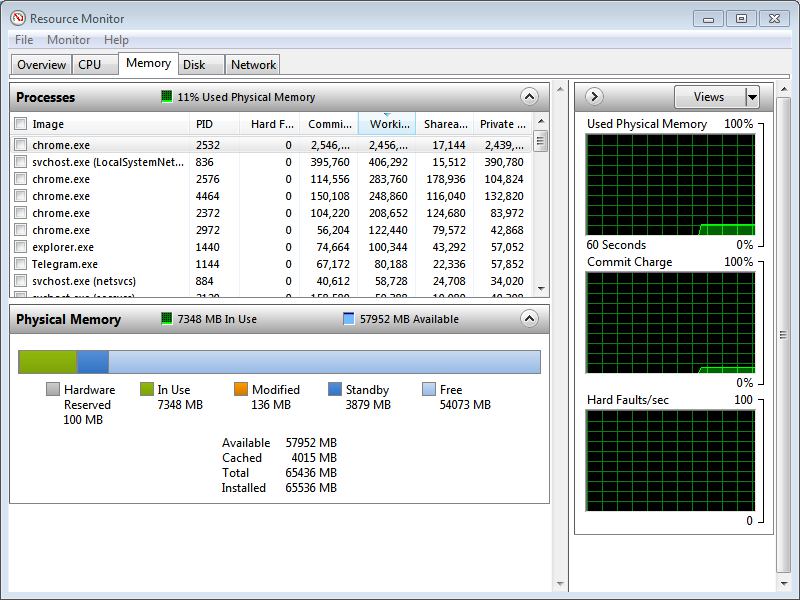Maximize the Resource Monitor window

pos(741,19)
